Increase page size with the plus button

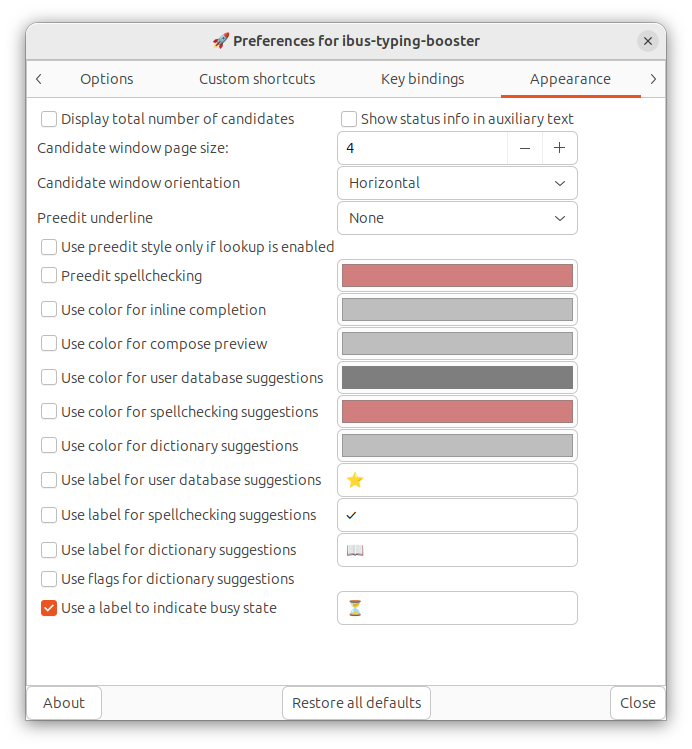pyautogui.click(x=559, y=148)
